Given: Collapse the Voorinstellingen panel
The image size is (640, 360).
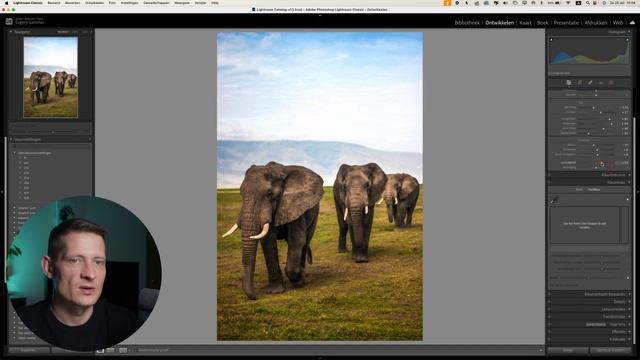Looking at the screenshot, I should tap(11, 140).
